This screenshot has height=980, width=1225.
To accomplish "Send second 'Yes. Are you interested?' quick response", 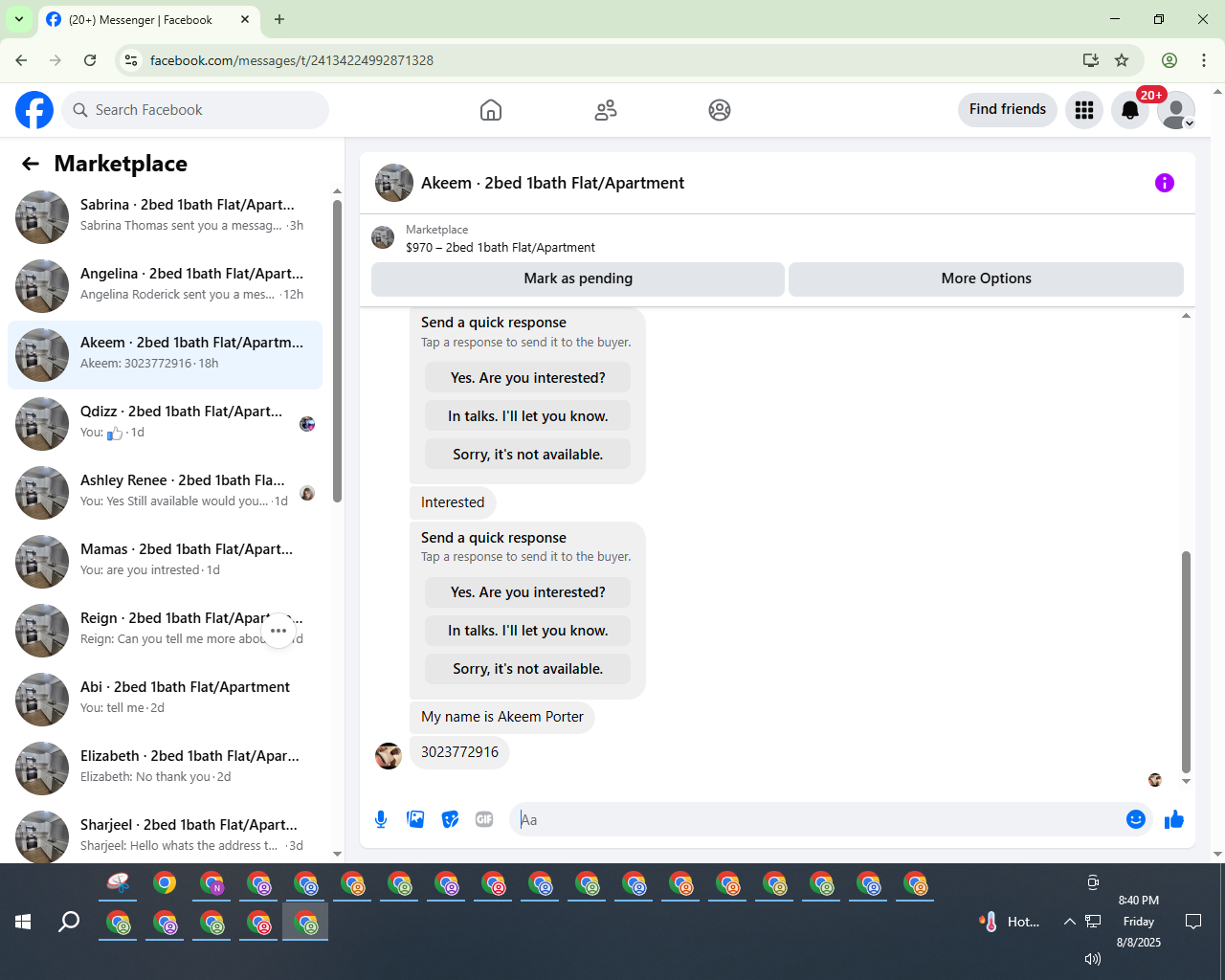I will click(528, 592).
